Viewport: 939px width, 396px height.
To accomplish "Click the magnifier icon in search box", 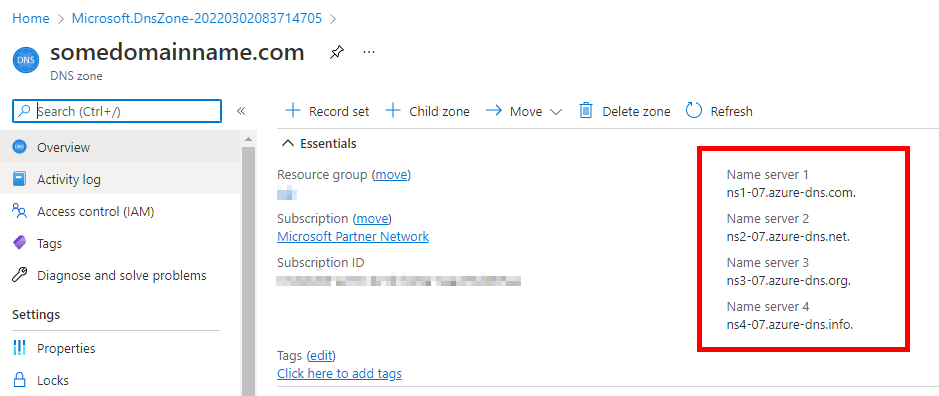I will tap(24, 111).
